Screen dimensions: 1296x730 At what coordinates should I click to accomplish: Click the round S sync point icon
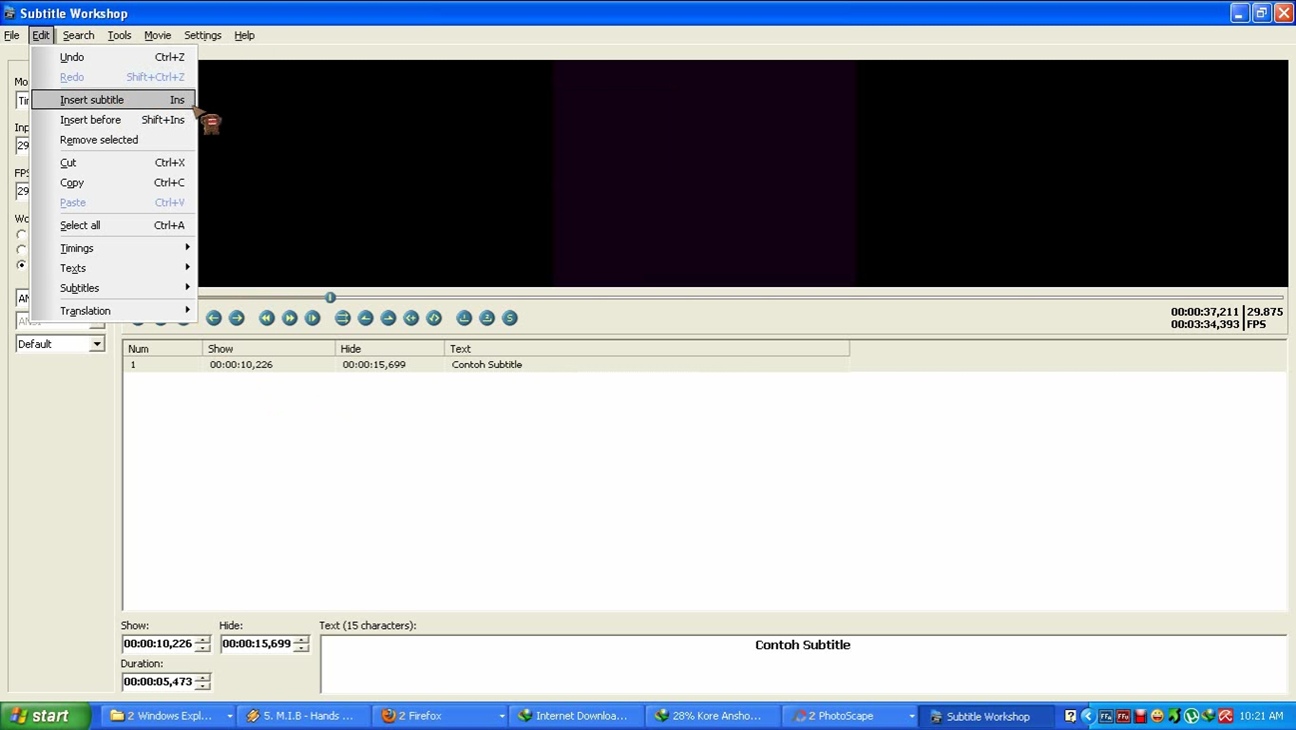click(510, 318)
